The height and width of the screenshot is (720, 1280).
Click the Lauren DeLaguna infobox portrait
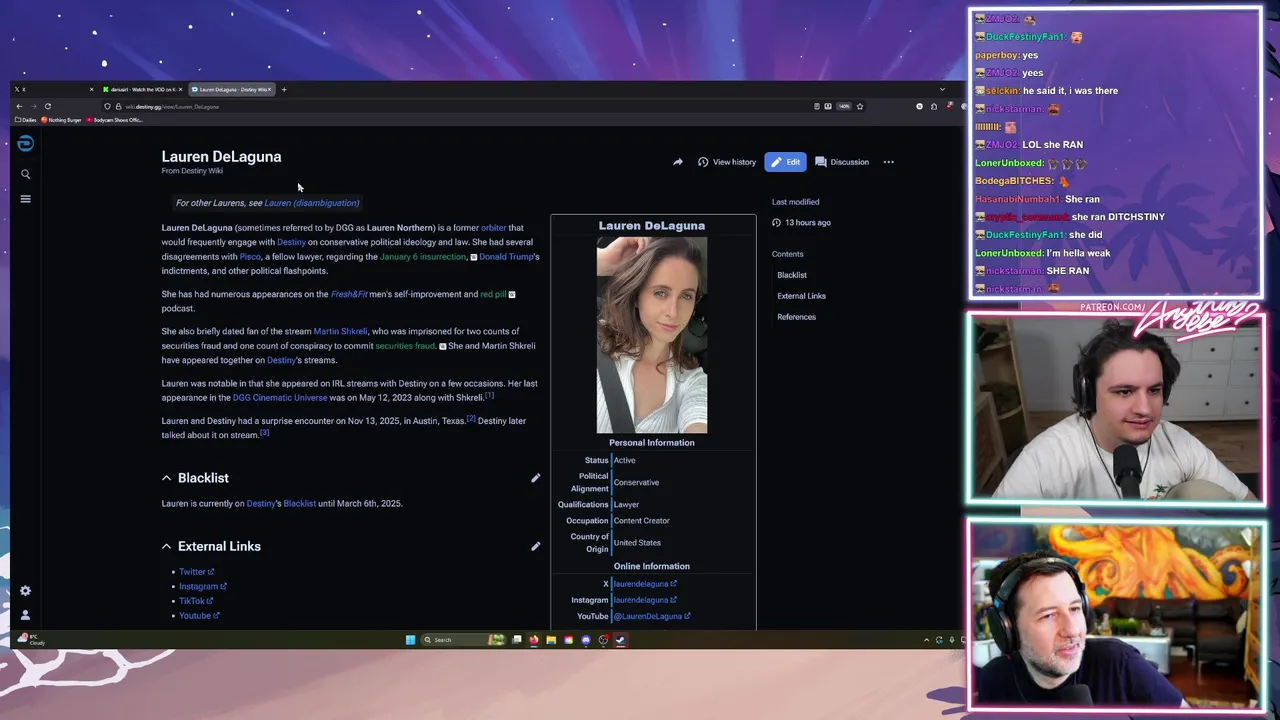(x=652, y=335)
